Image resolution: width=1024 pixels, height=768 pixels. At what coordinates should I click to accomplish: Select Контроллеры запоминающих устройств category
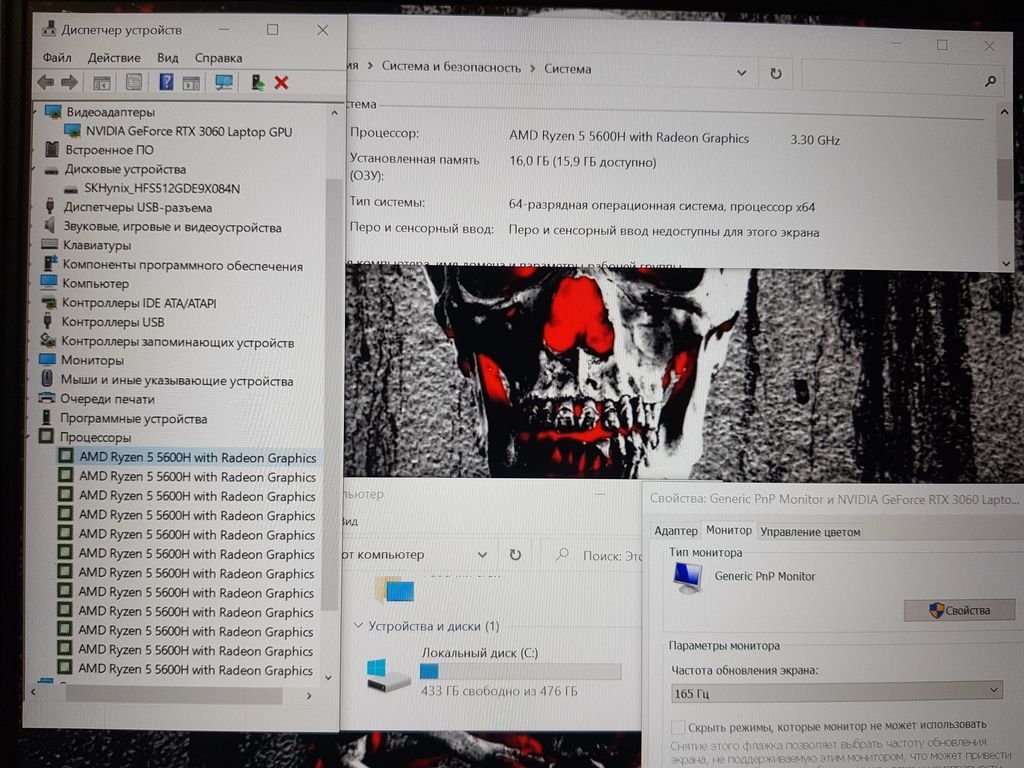(x=178, y=342)
